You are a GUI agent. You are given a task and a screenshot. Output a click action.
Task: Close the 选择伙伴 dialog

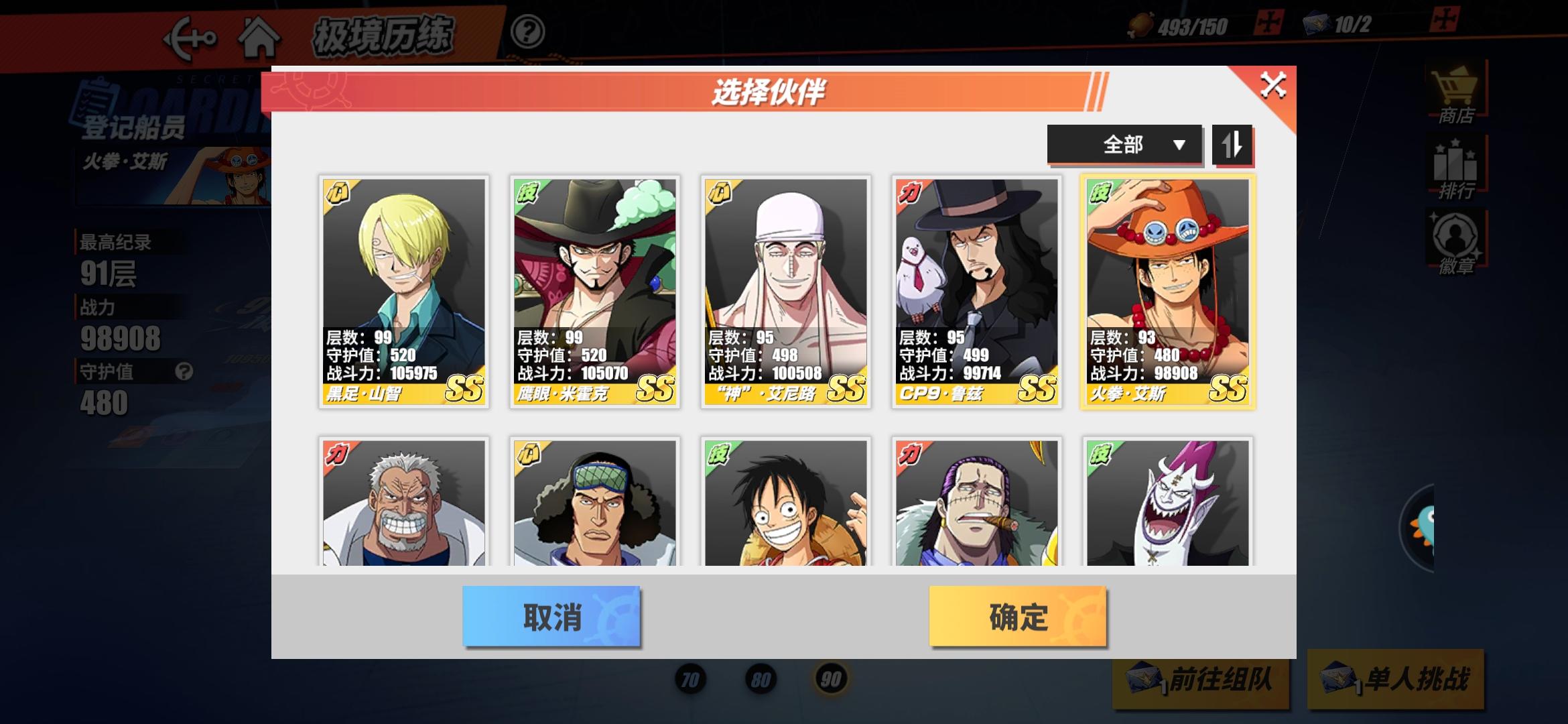(1272, 86)
